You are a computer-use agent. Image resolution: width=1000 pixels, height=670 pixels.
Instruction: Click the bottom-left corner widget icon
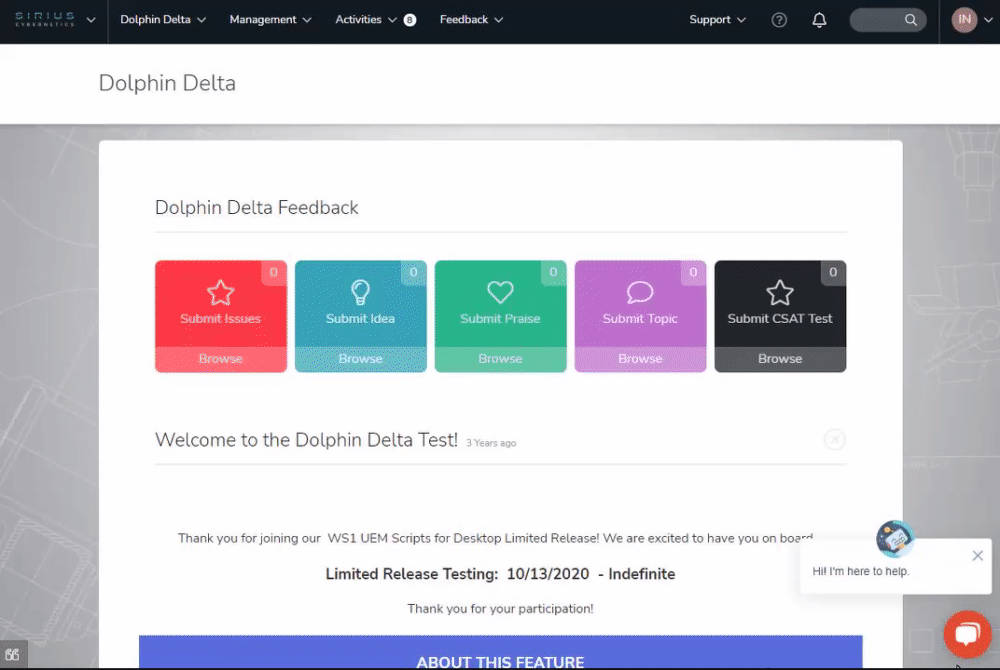click(x=13, y=655)
